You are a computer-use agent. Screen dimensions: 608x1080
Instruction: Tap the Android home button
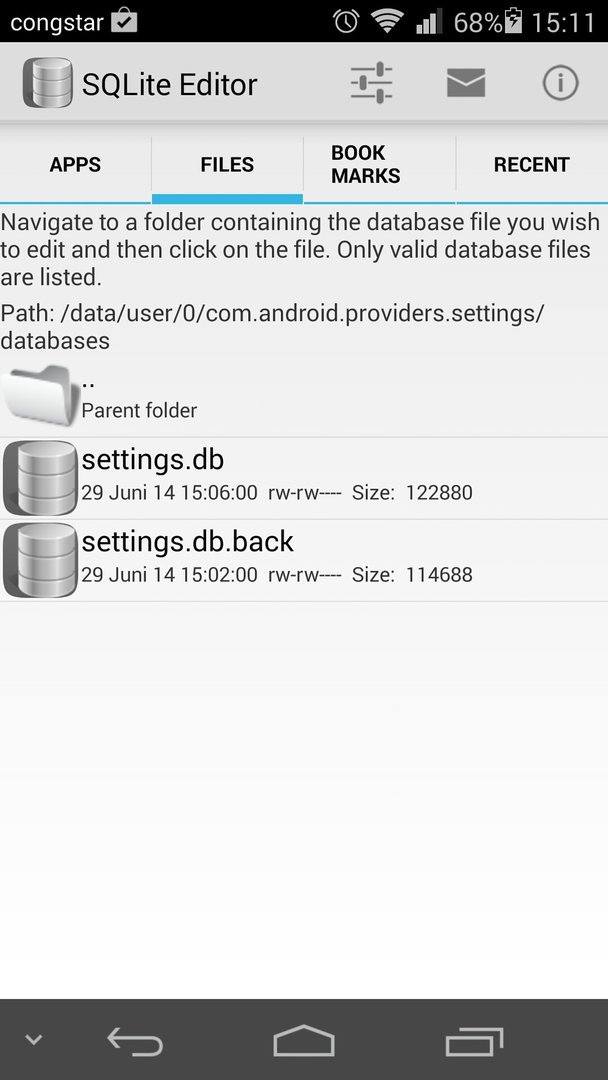point(304,1040)
